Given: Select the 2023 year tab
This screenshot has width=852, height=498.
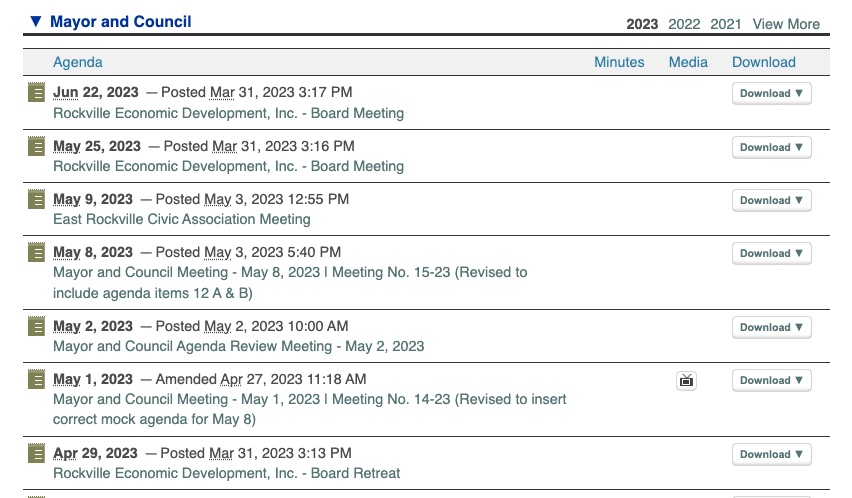Looking at the screenshot, I should click(642, 24).
